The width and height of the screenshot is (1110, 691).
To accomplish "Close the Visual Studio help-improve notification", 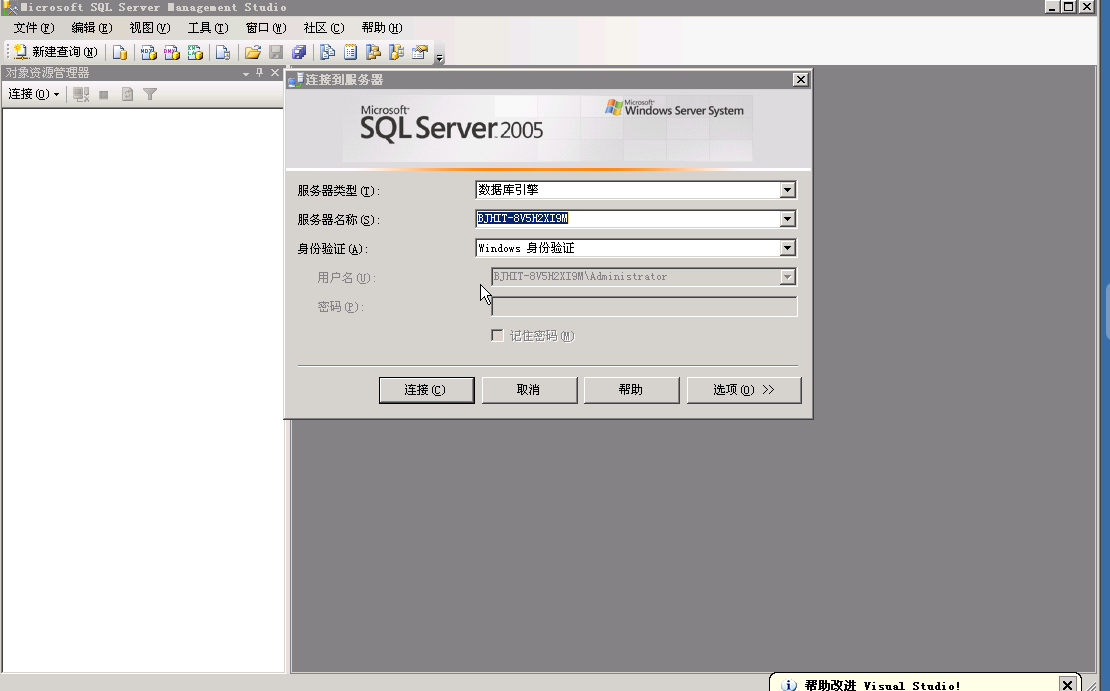I will point(1067,685).
